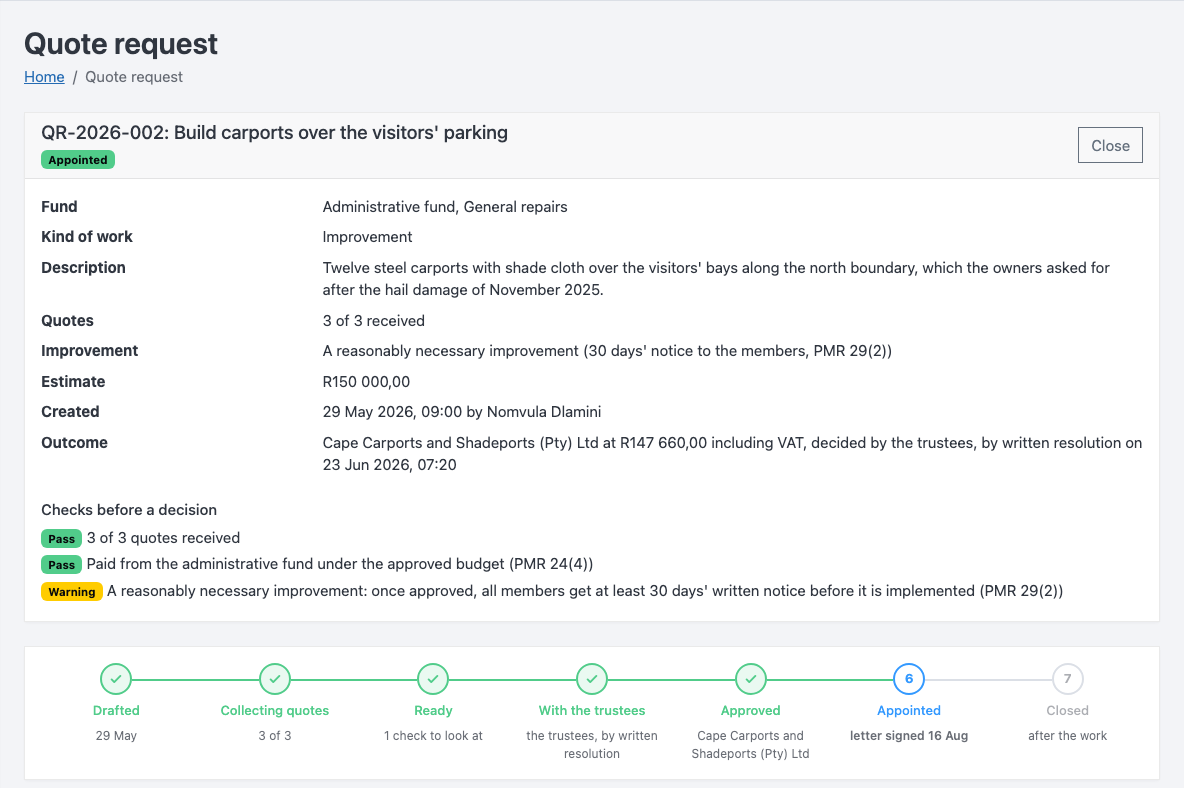Screen dimensions: 1184x788
Task: Click 'the trustees, by written resolution' step caption
Action: (592, 745)
